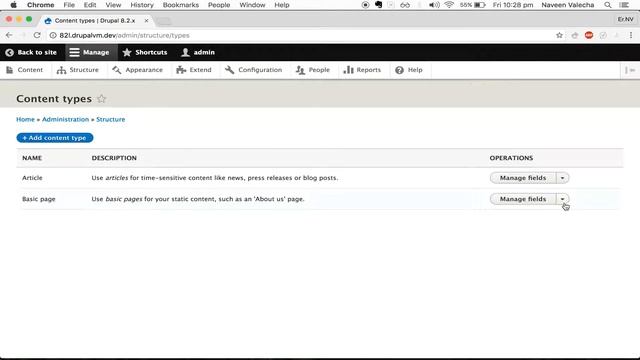640x360 pixels.
Task: Open Chrome View menu
Action: [113, 5]
